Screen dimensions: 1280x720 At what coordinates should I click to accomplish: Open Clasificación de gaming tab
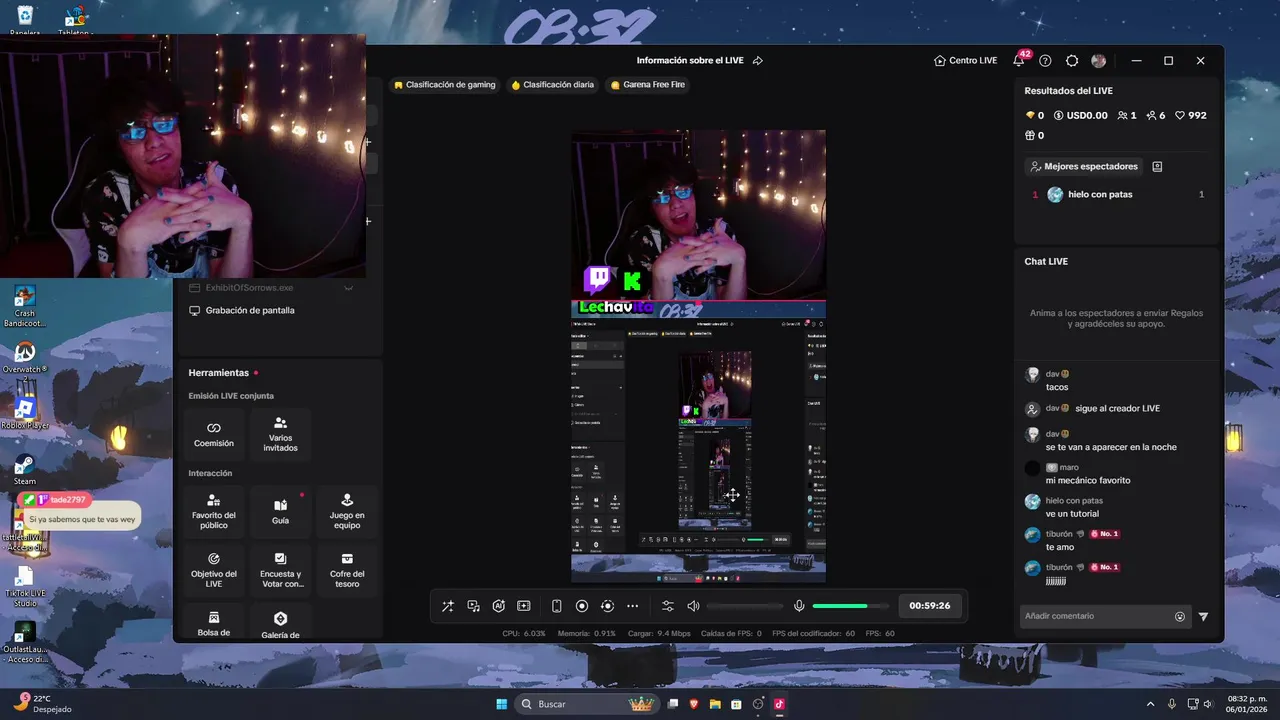[445, 85]
